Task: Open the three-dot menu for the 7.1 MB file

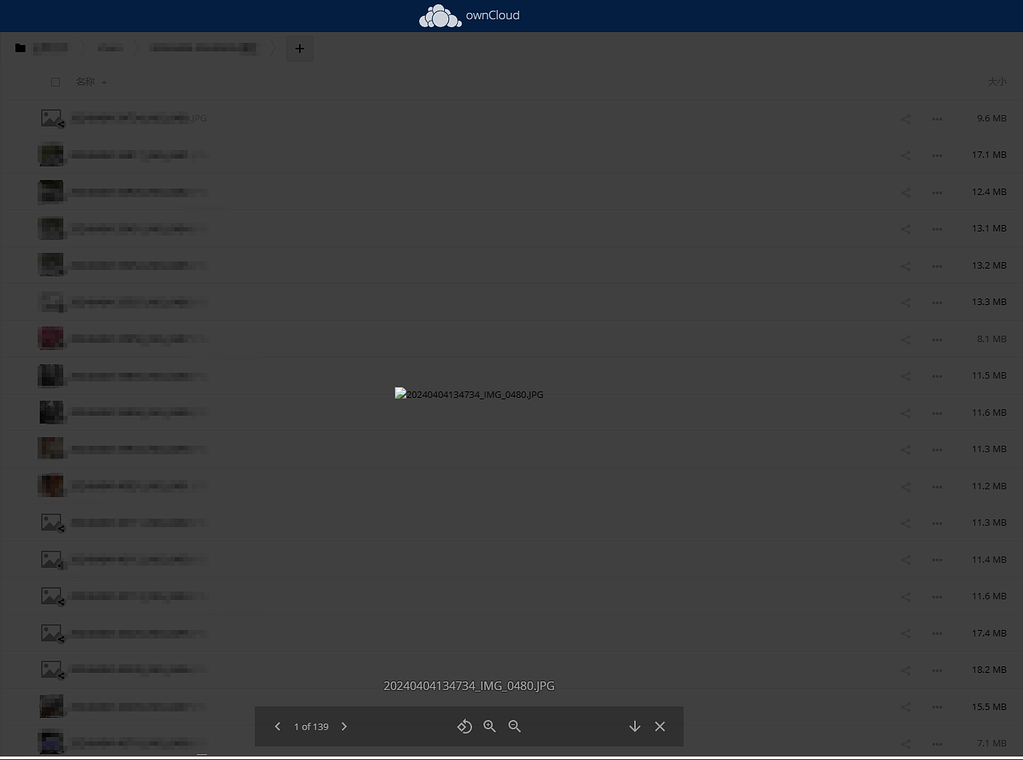Action: point(937,743)
